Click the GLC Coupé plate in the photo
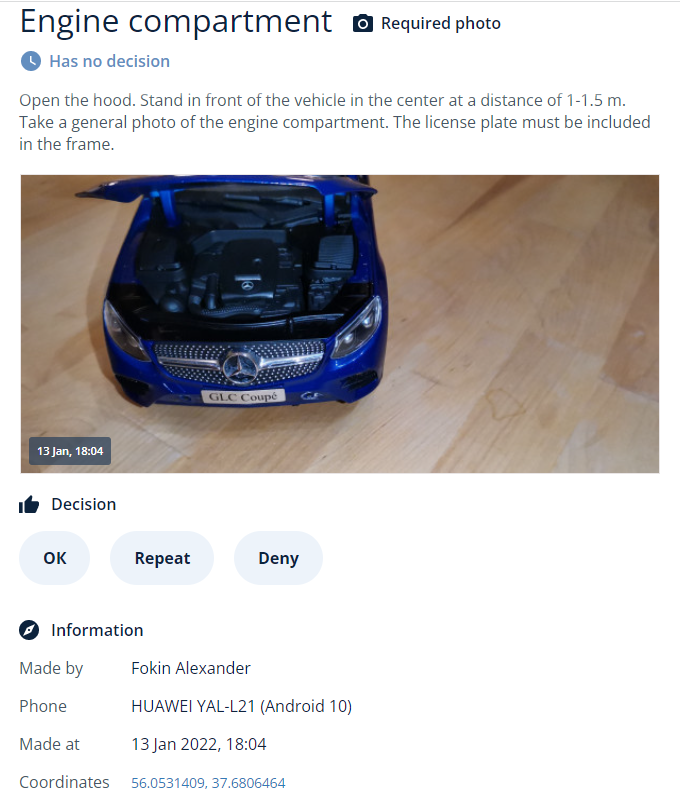 click(243, 397)
